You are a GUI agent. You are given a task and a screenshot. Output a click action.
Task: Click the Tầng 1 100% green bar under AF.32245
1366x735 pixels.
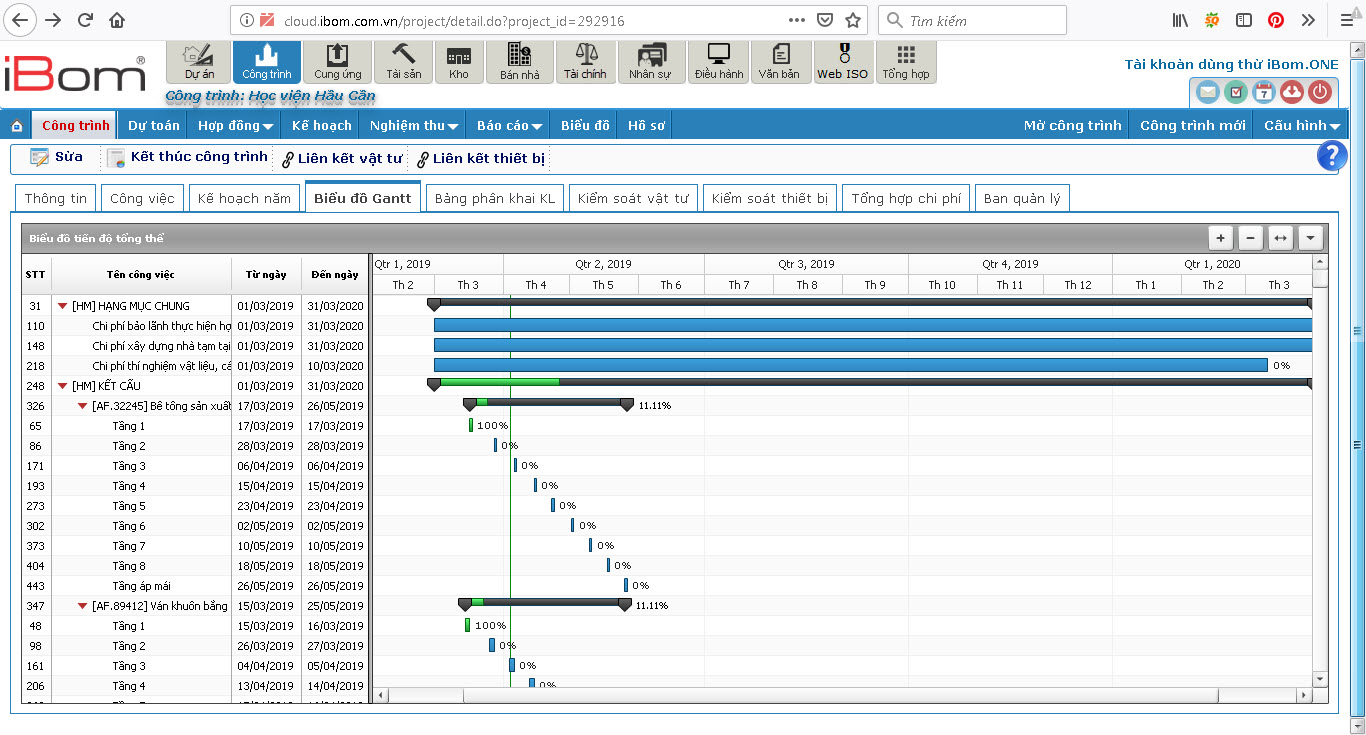[471, 425]
